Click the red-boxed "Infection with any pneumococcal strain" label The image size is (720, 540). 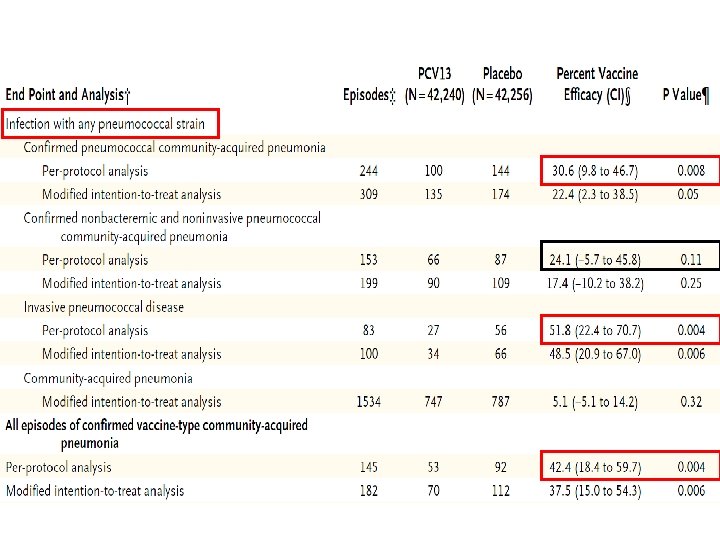tap(105, 124)
